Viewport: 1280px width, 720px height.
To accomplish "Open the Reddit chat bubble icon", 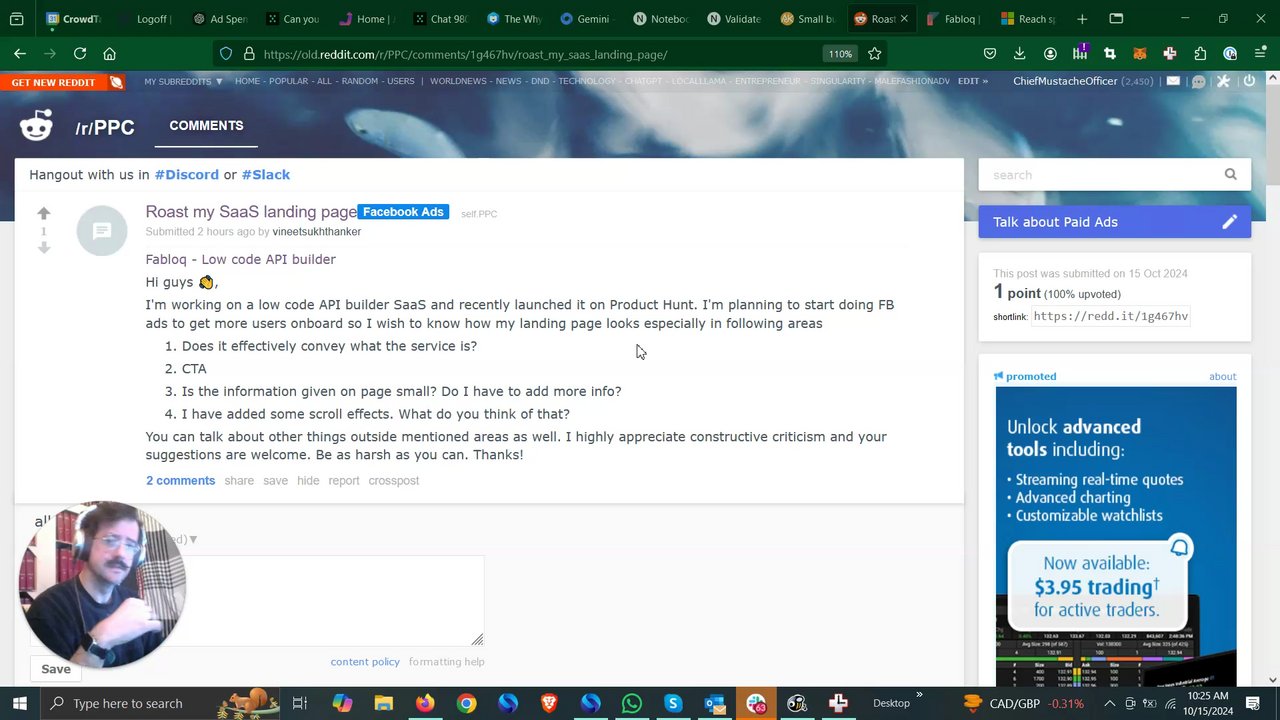I will click(1198, 81).
